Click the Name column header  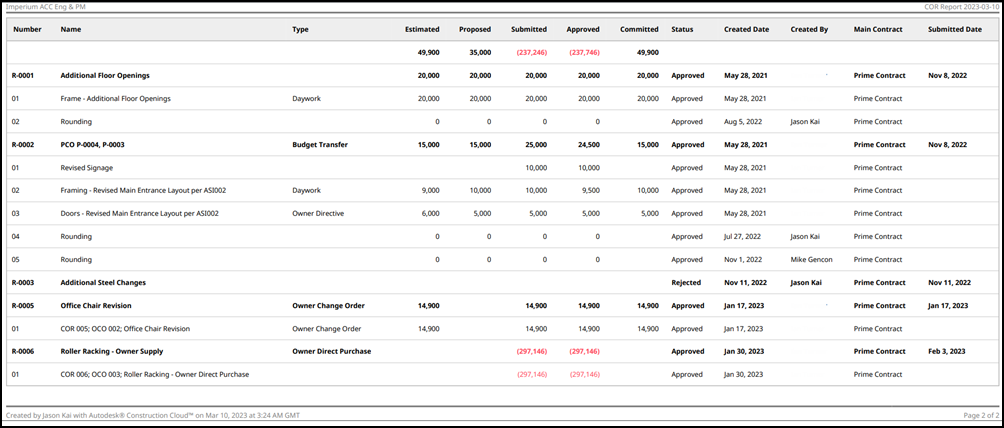tap(71, 29)
